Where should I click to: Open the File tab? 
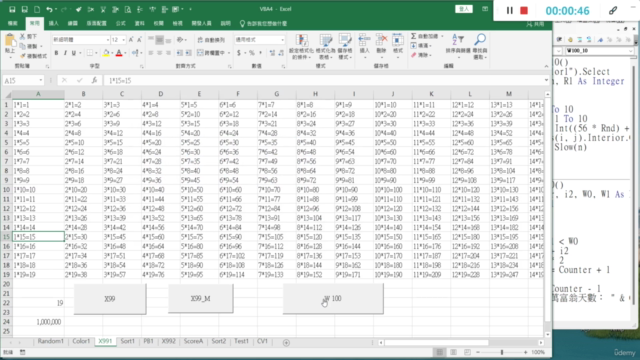coord(13,24)
